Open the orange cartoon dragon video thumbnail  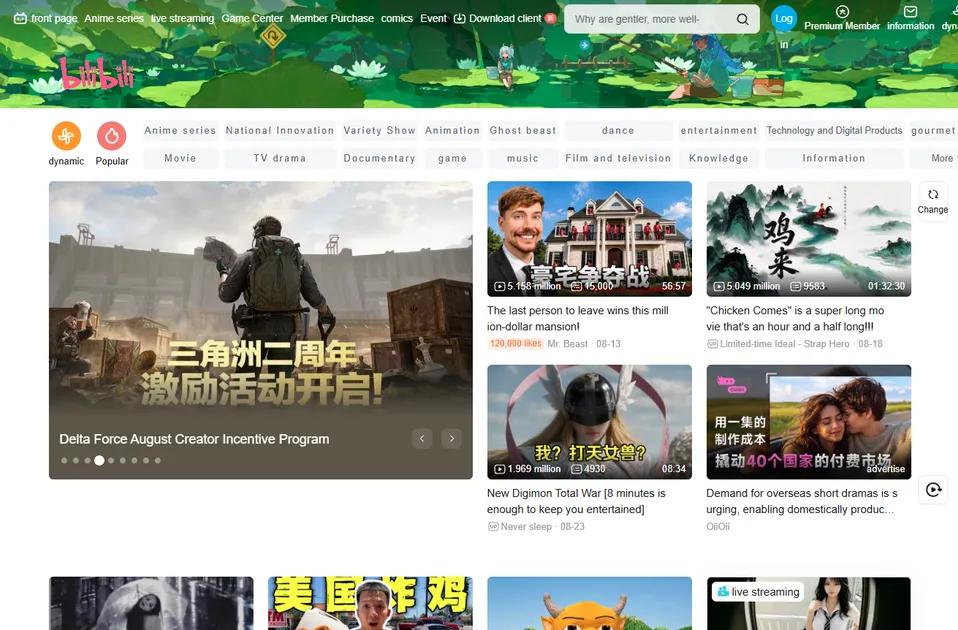[590, 603]
